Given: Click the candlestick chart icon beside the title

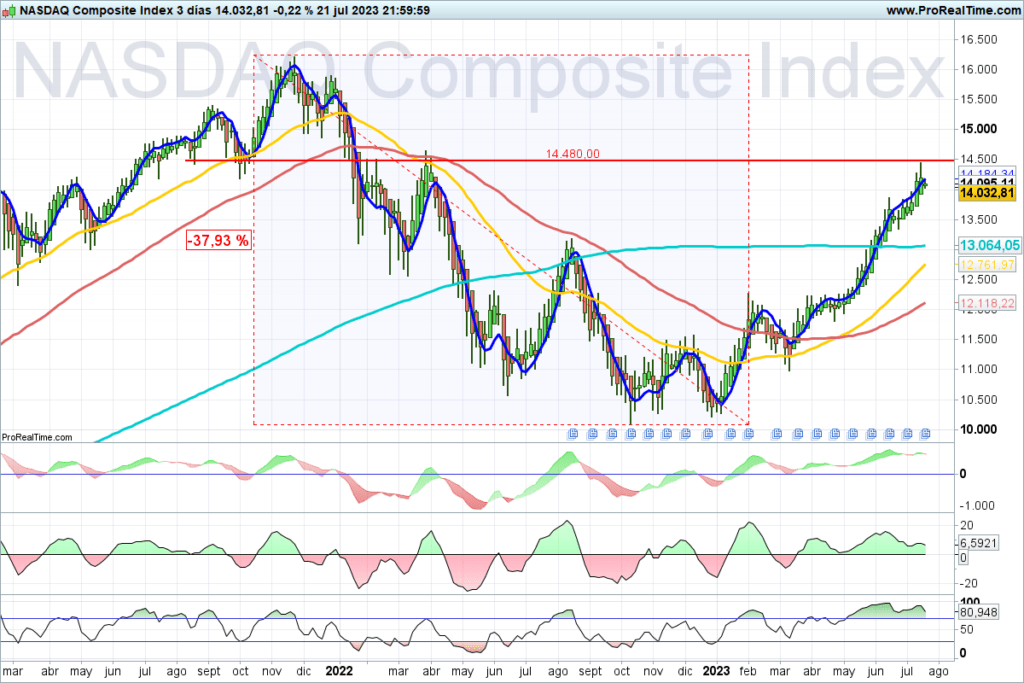Looking at the screenshot, I should [x=8, y=10].
